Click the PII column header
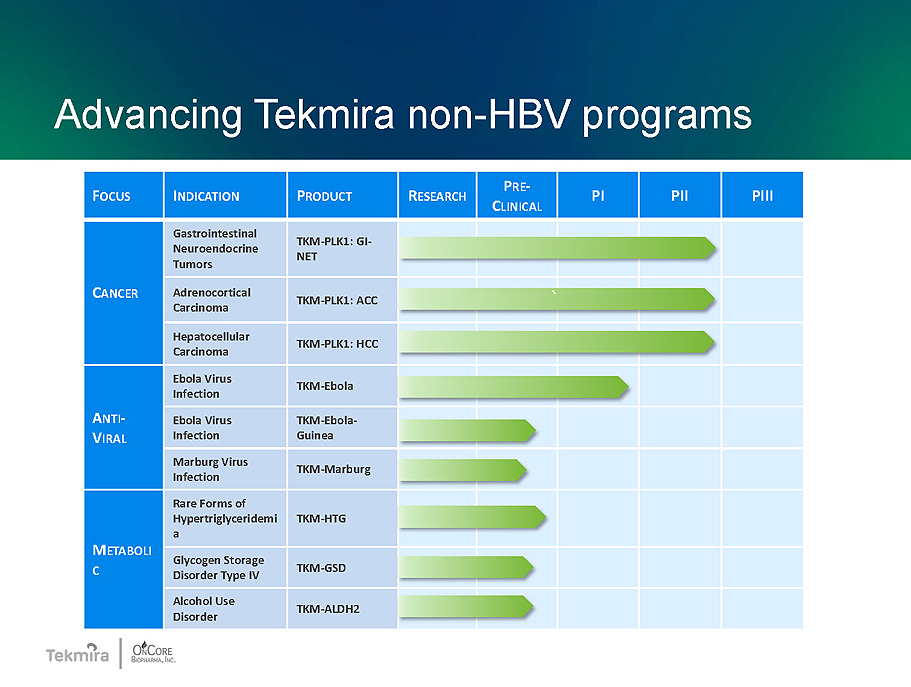 (680, 195)
